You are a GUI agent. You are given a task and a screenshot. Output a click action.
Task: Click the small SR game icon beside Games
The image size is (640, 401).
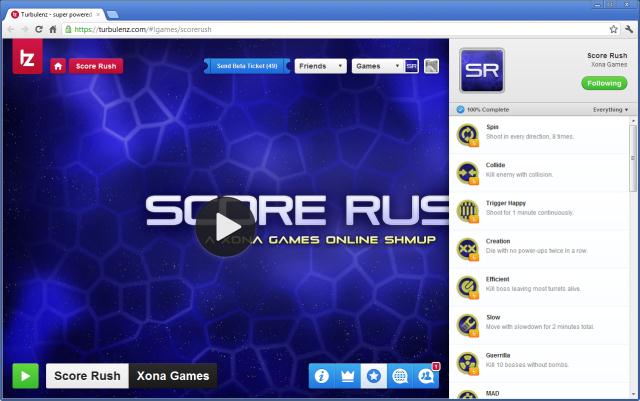pos(411,66)
